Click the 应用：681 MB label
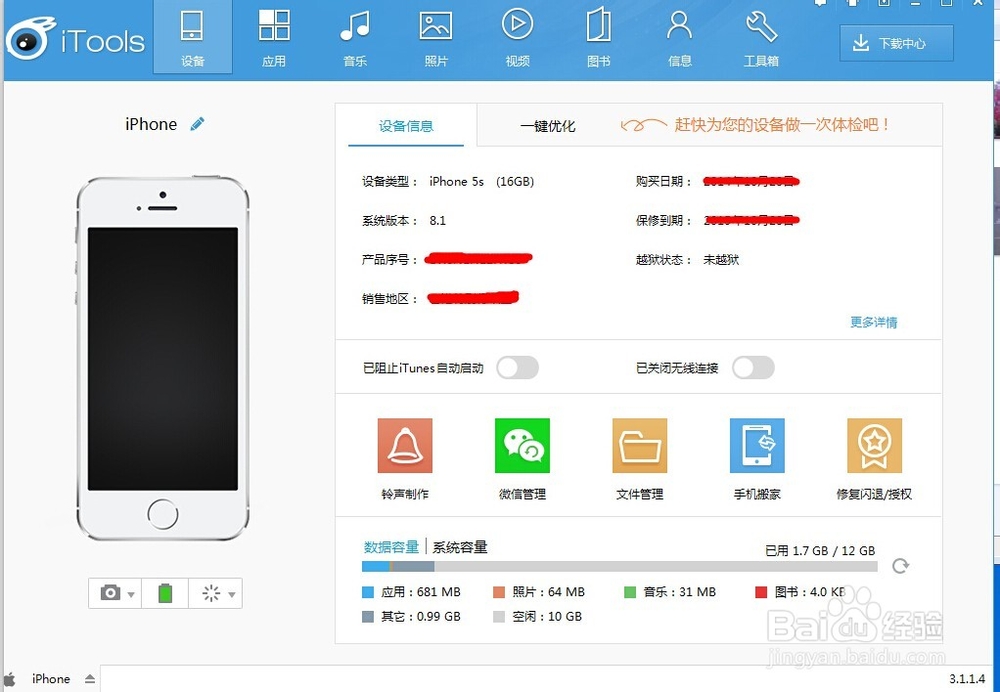1000x692 pixels. [x=420, y=592]
